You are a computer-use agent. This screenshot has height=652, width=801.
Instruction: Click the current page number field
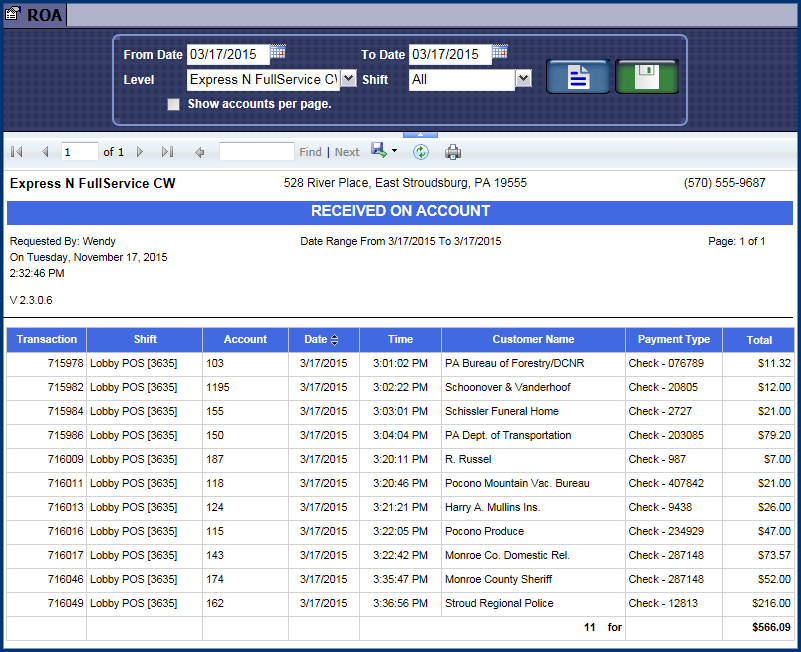pyautogui.click(x=79, y=152)
